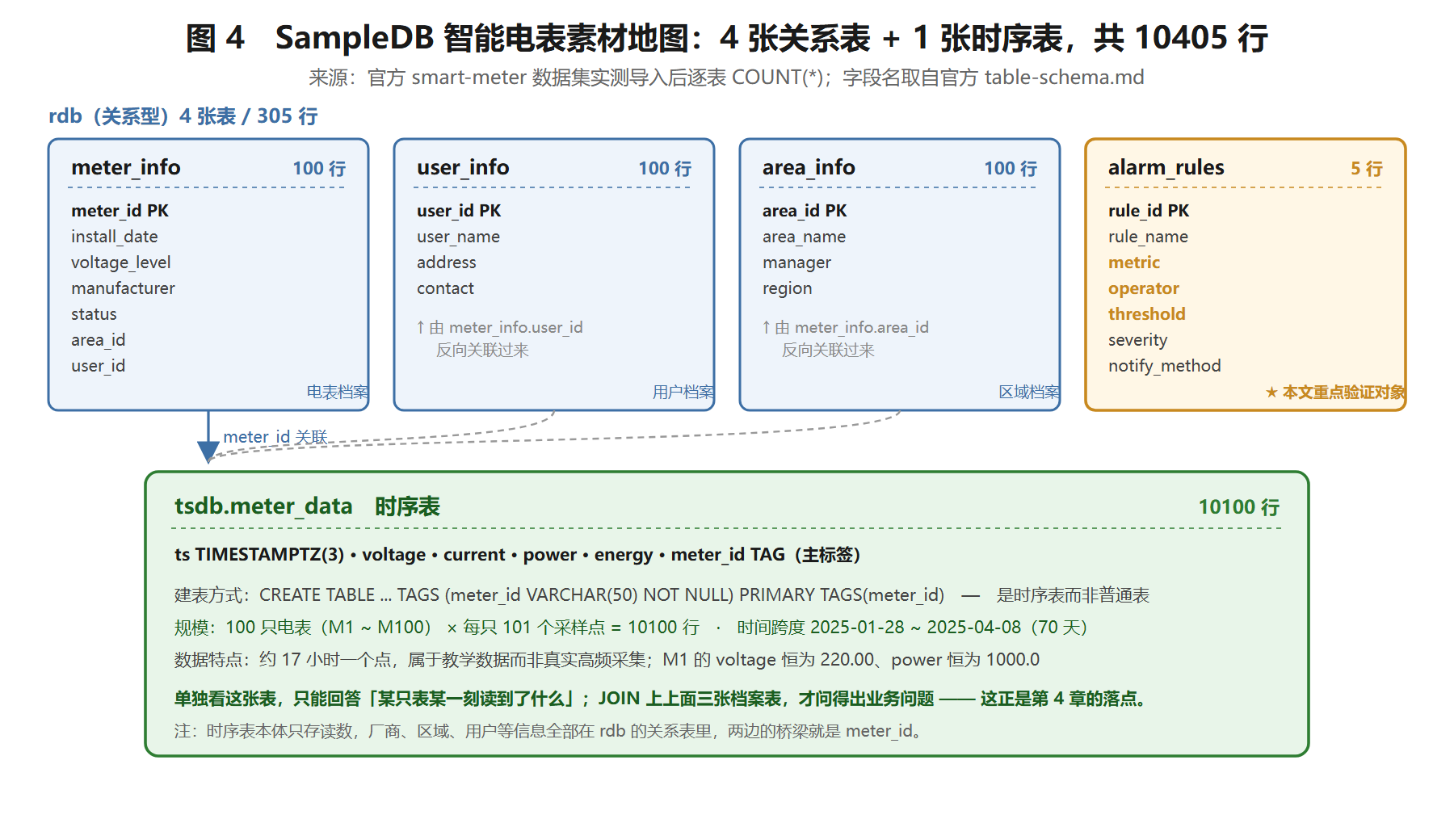This screenshot has width=1454, height=840.
Task: Click the "install_date" field
Action: pos(115,237)
